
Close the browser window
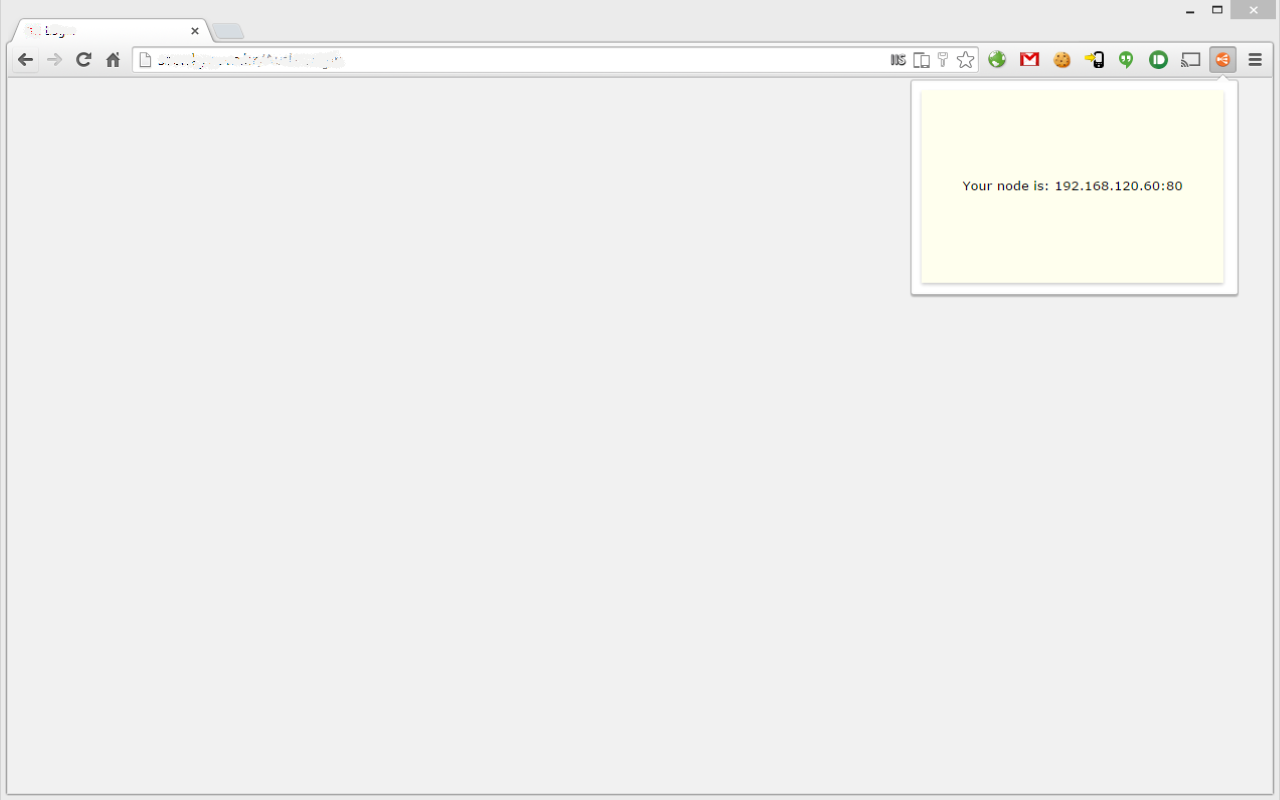click(x=1254, y=10)
